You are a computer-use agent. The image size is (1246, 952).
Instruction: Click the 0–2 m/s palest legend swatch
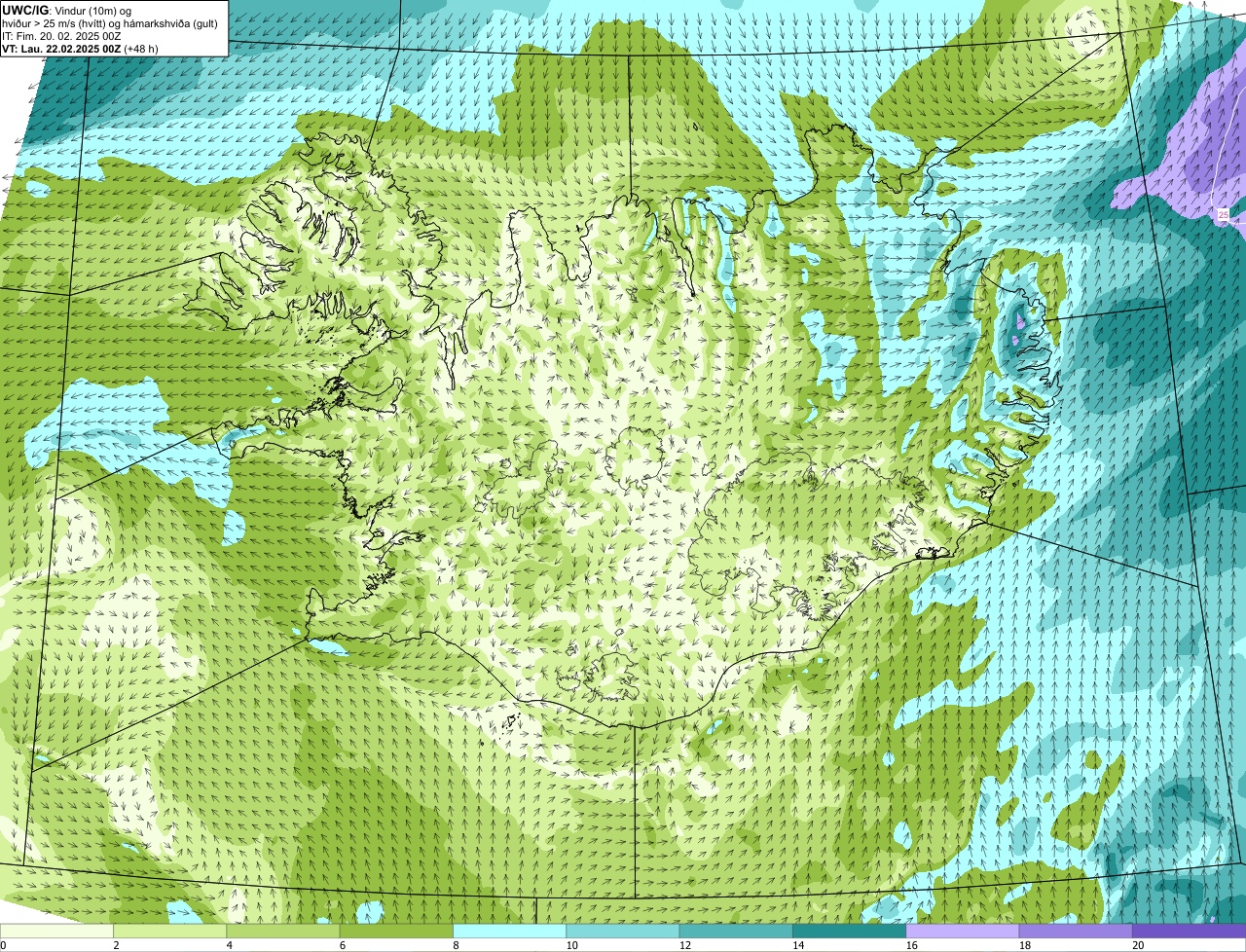[x=57, y=931]
